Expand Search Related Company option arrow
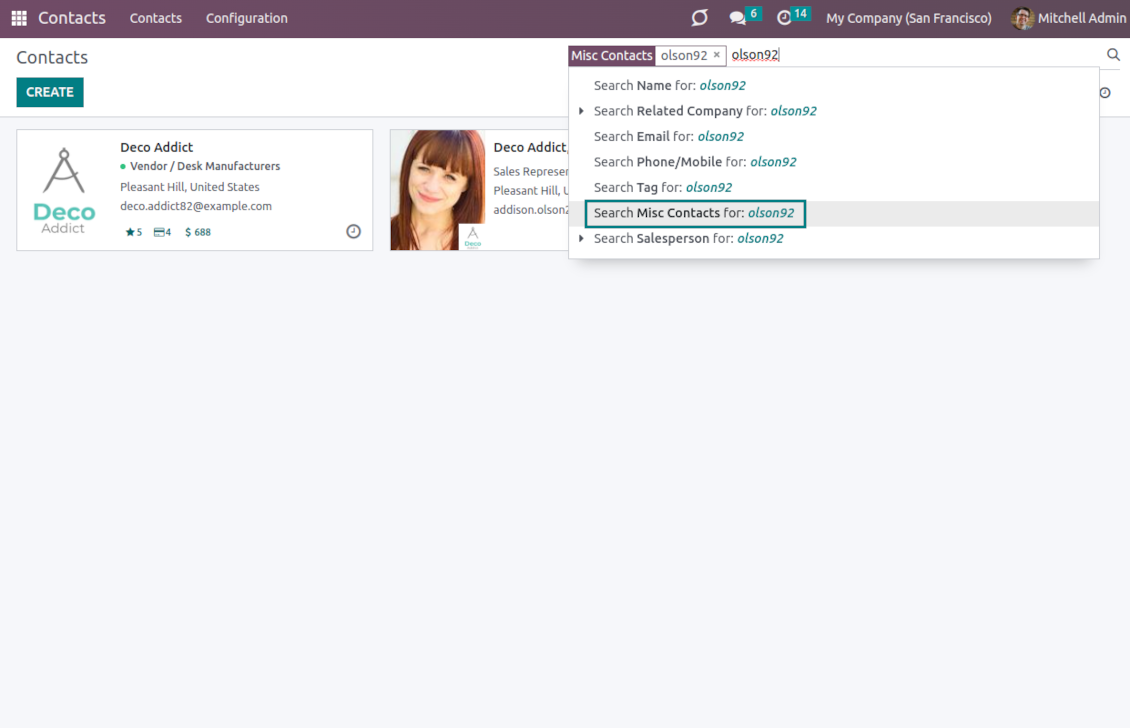The width and height of the screenshot is (1130, 728). (x=581, y=111)
